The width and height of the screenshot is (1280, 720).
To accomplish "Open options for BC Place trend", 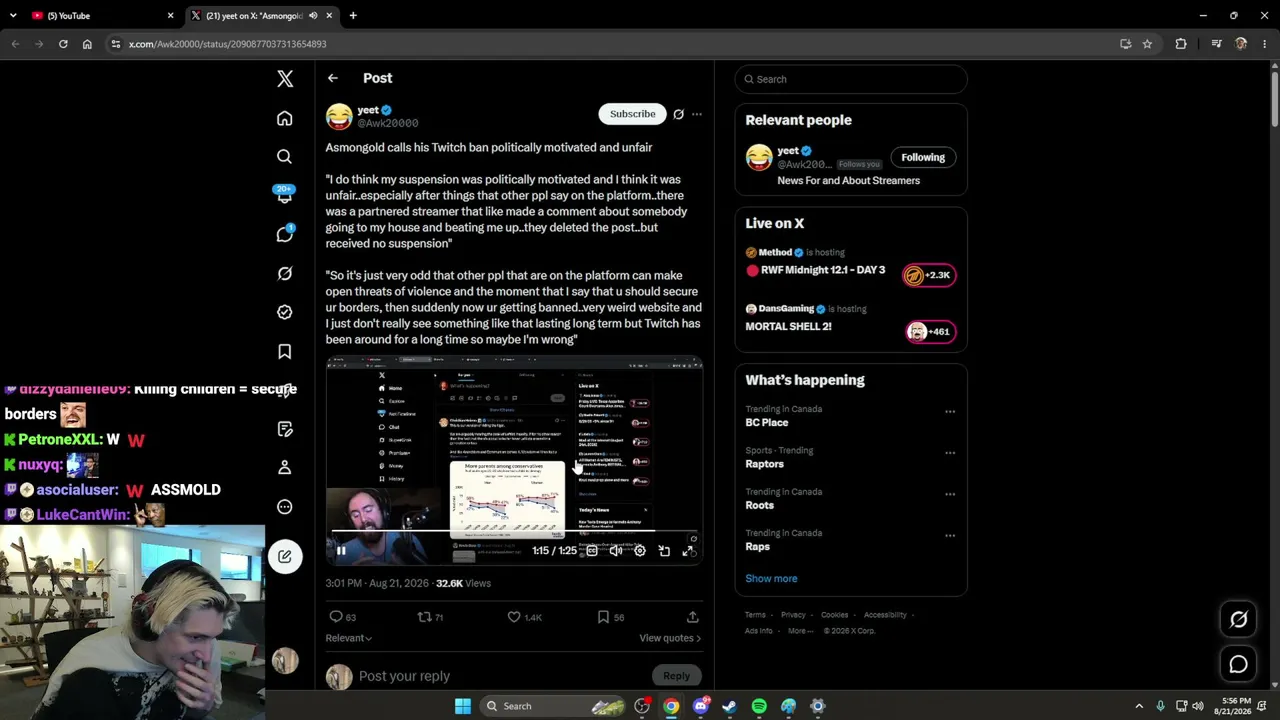I will point(950,411).
